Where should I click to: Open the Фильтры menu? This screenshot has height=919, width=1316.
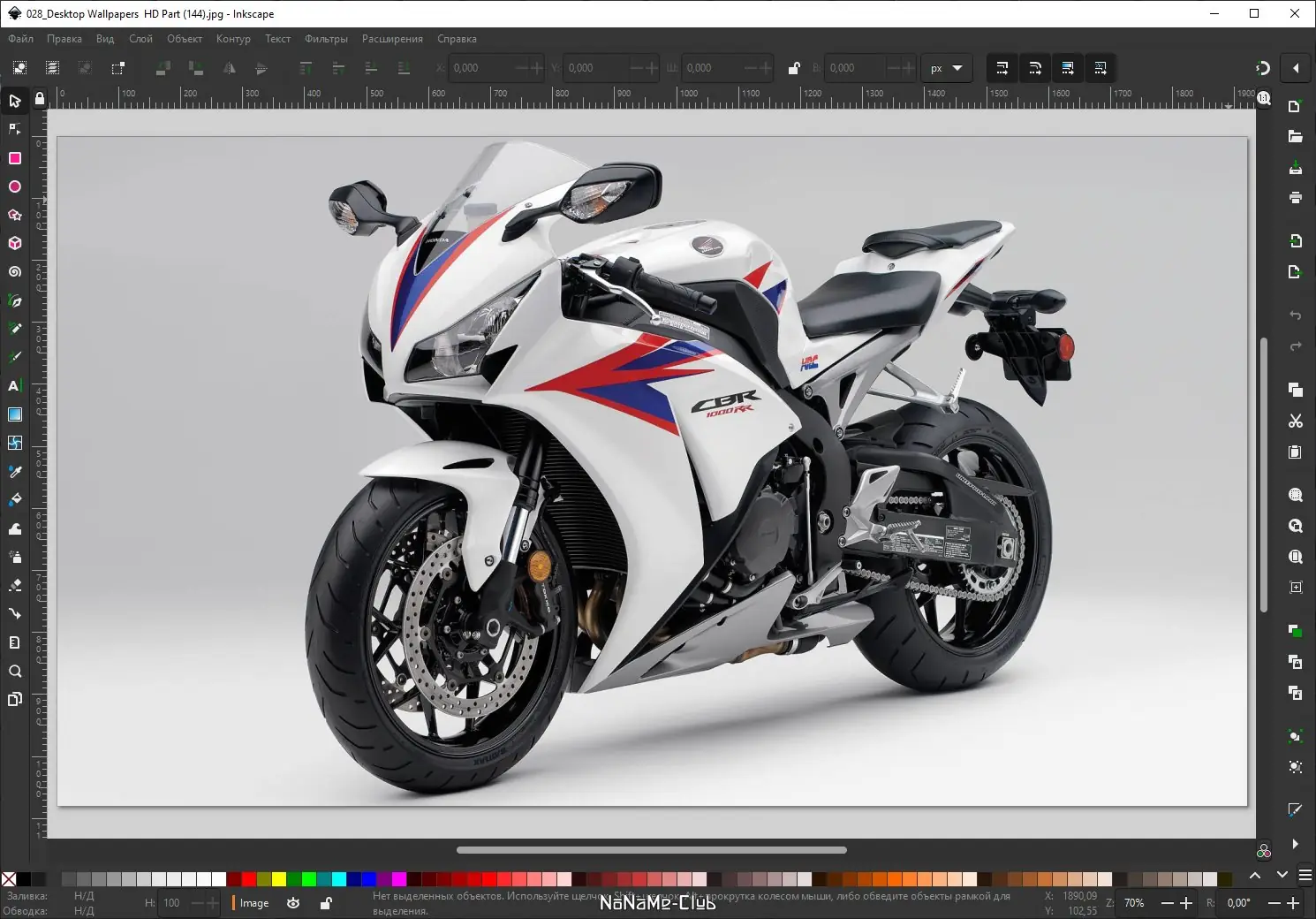(326, 39)
